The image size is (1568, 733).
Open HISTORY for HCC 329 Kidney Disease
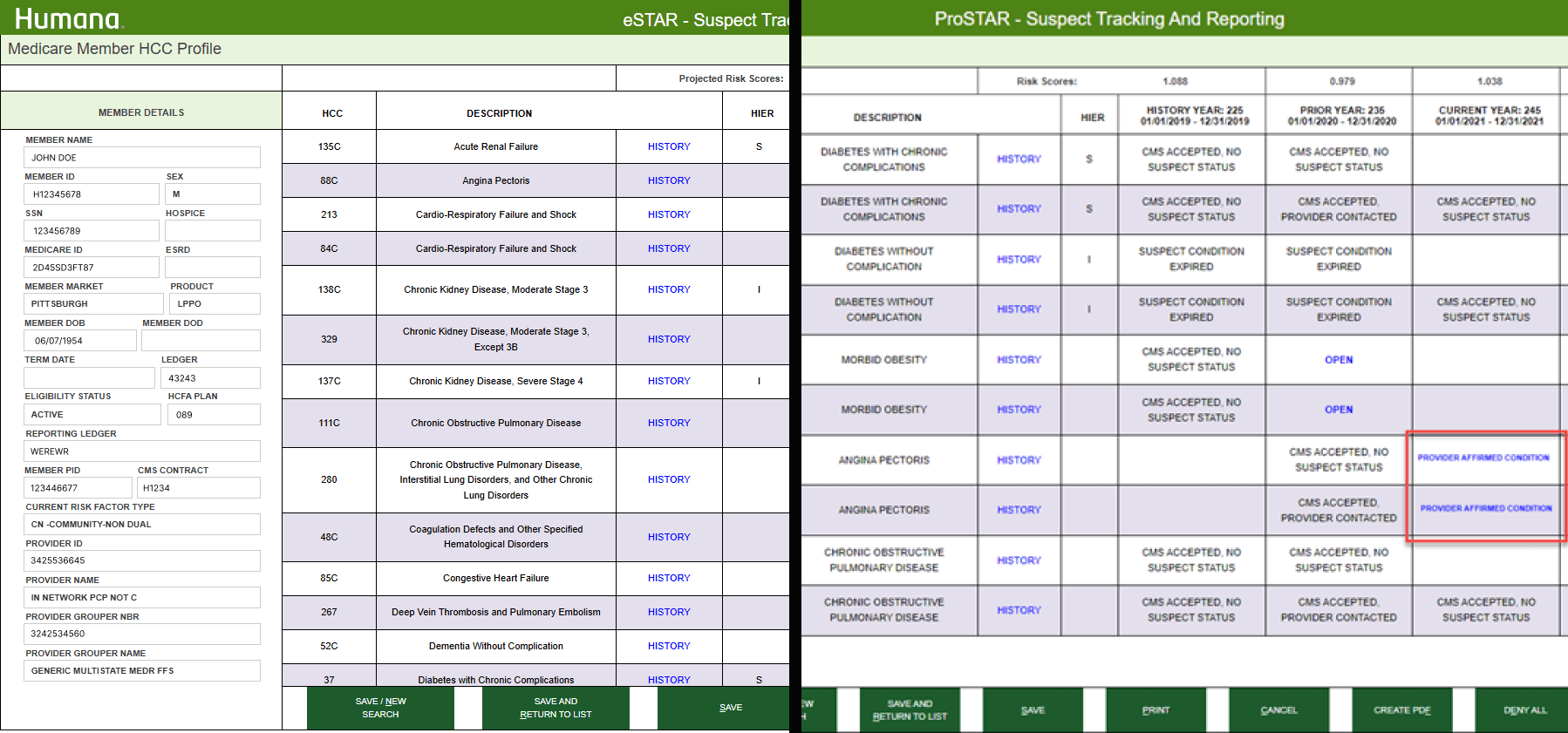pyautogui.click(x=669, y=339)
